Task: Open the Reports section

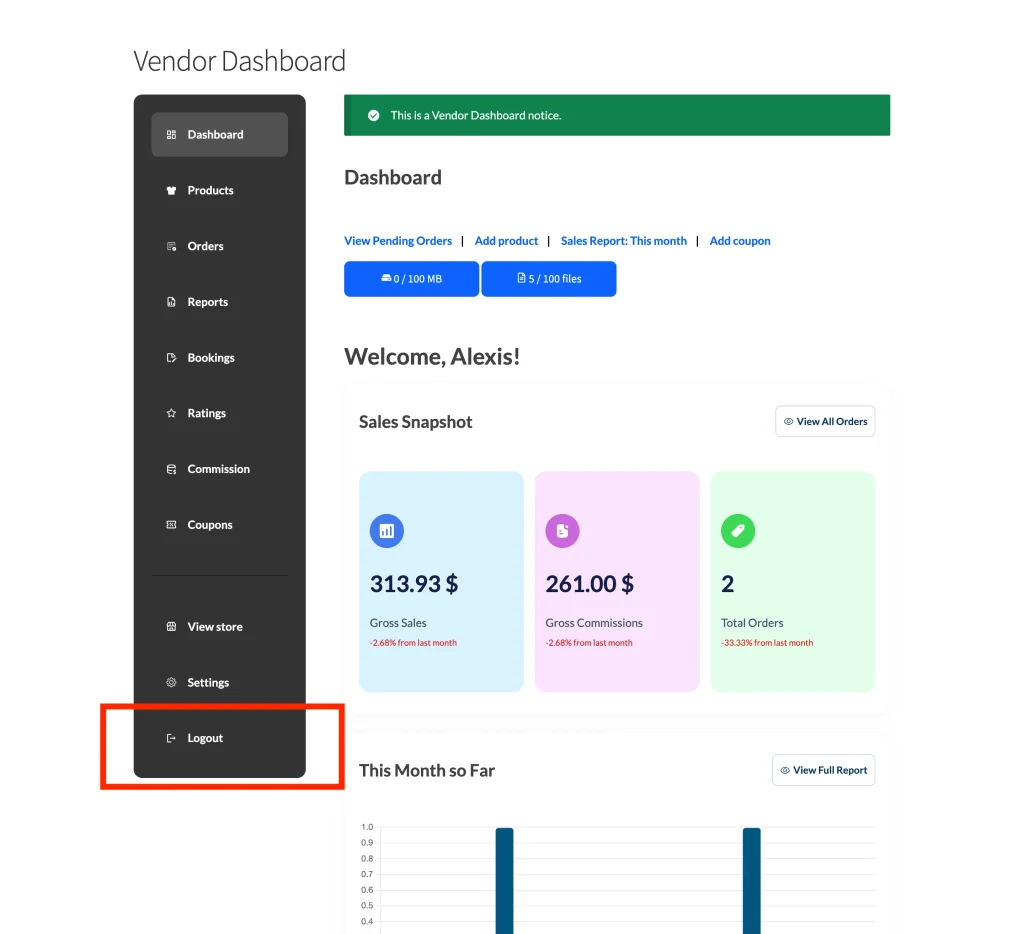Action: 219,302
